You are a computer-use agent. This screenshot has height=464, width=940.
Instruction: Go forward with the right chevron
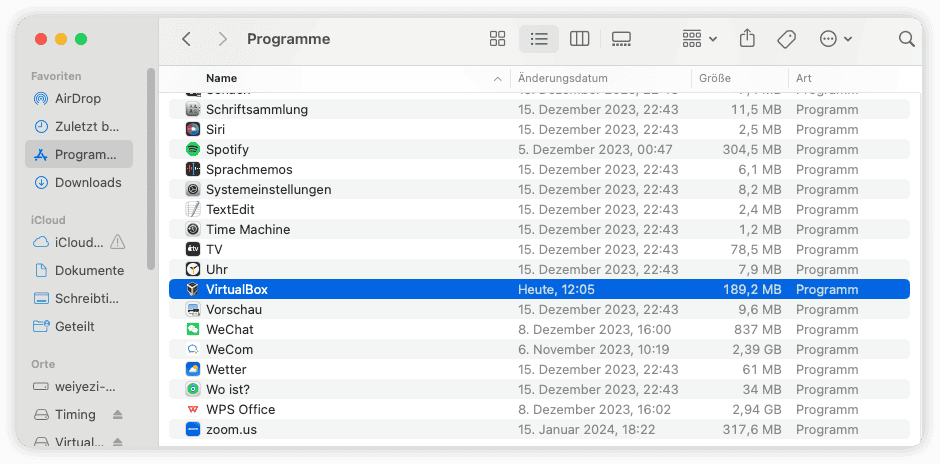coord(223,39)
